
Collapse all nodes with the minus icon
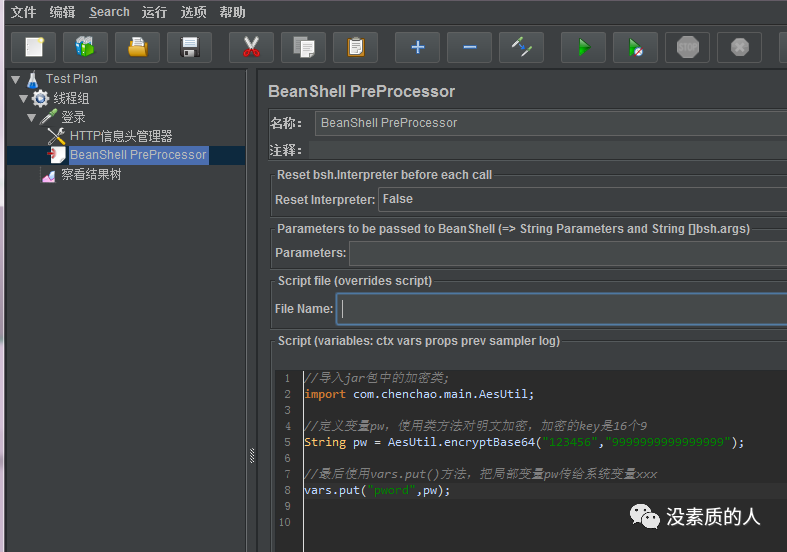point(469,48)
